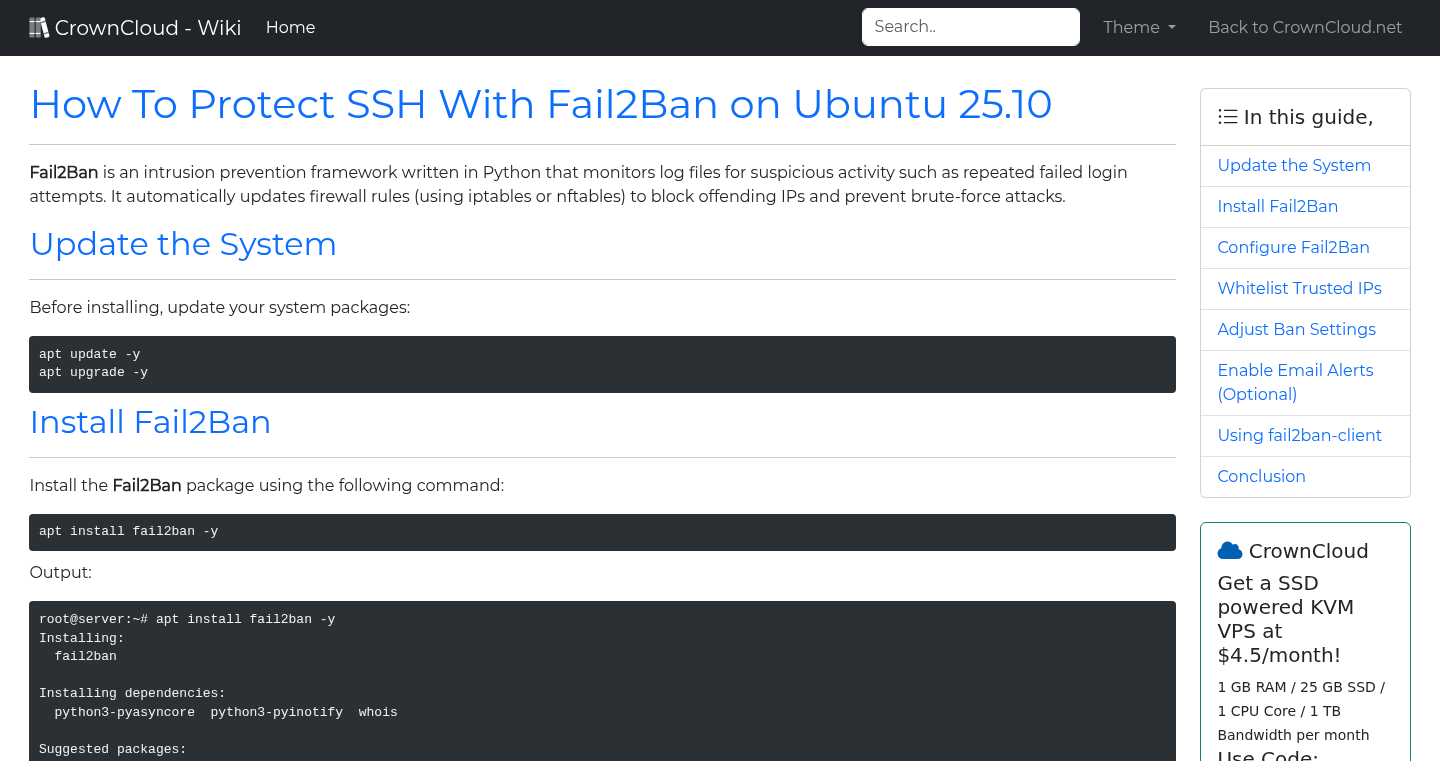Click the 'Update the System' article heading
Screen dimensions: 1440x761
pos(183,244)
